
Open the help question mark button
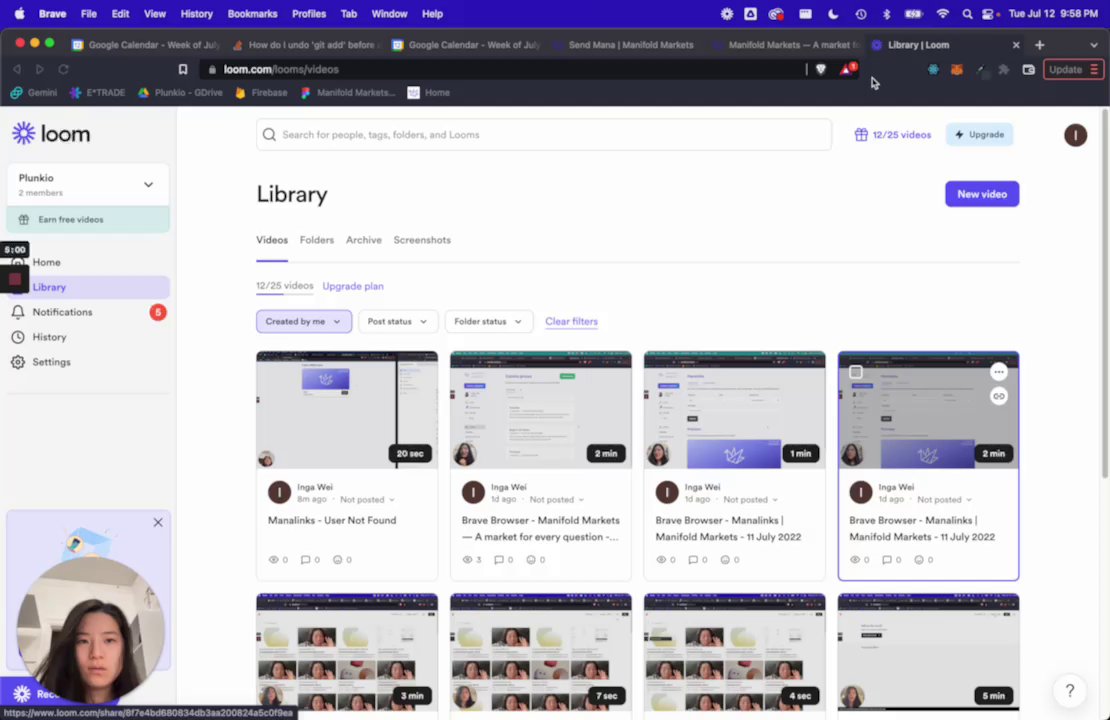1070,690
